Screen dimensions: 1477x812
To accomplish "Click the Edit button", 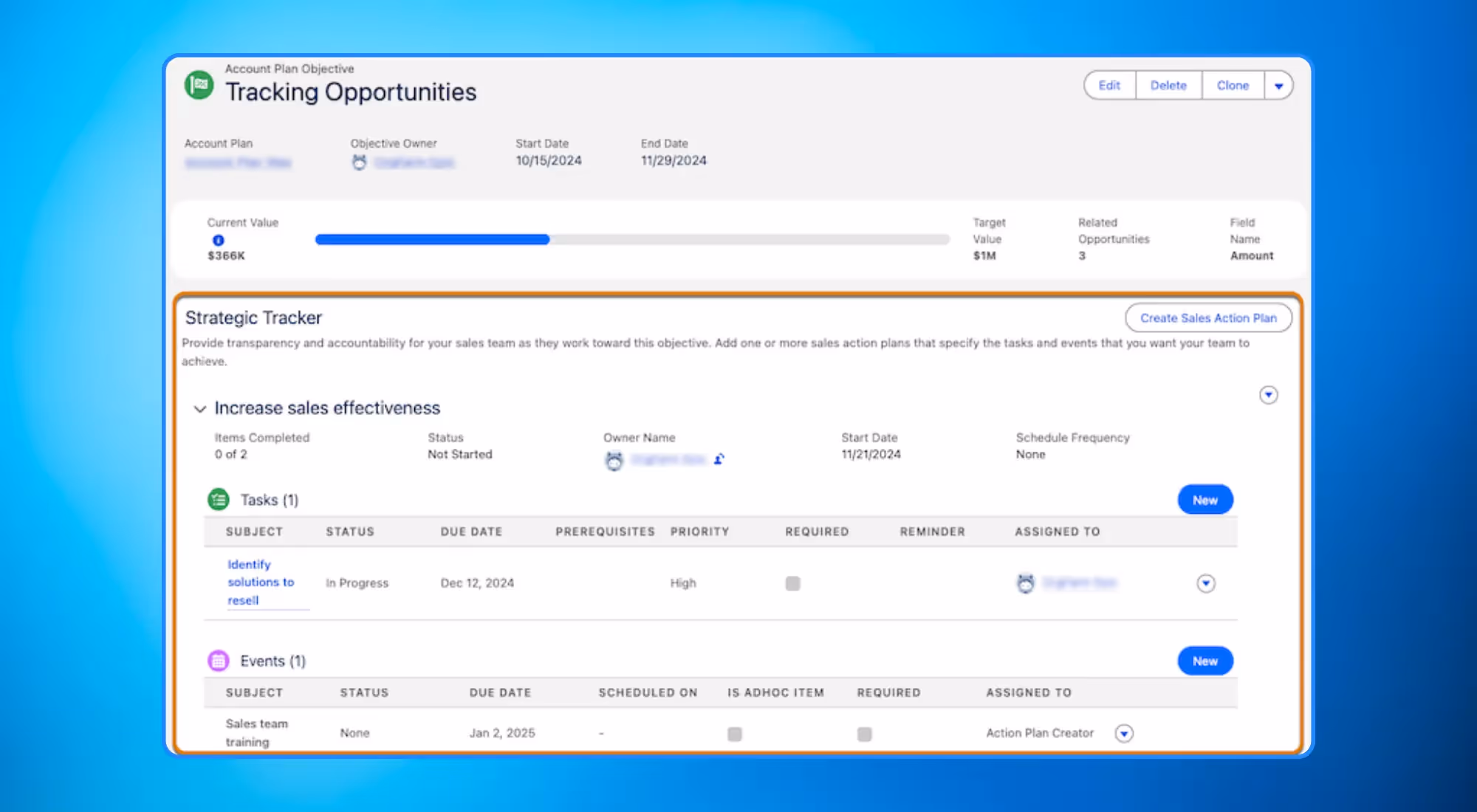I will [x=1109, y=86].
